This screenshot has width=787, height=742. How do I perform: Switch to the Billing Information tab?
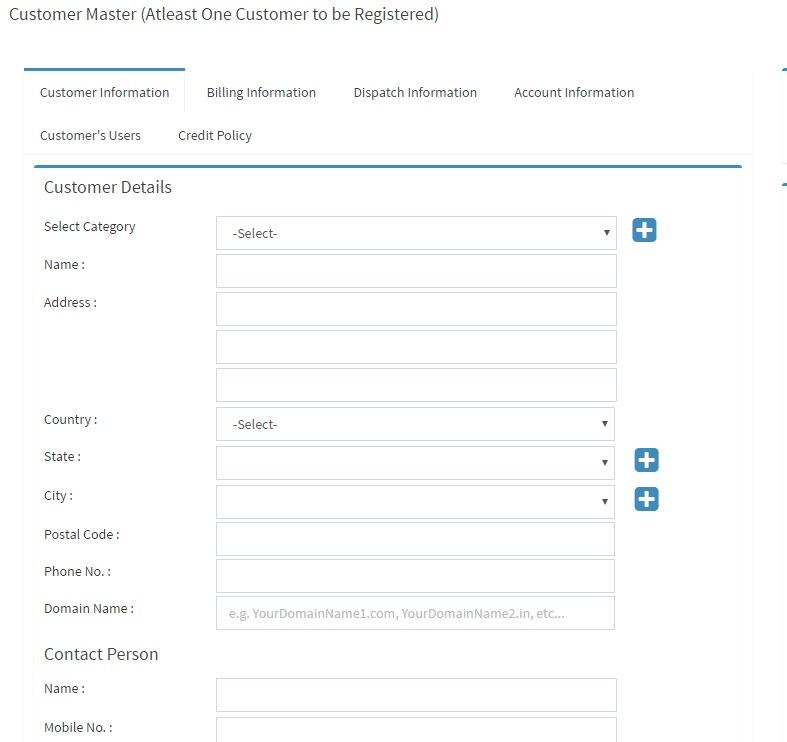point(261,92)
